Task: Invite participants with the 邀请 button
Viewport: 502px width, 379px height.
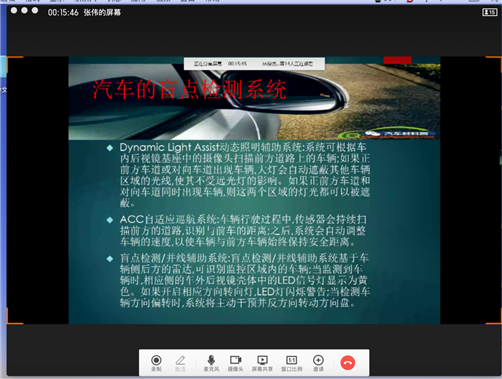Action: pyautogui.click(x=318, y=363)
